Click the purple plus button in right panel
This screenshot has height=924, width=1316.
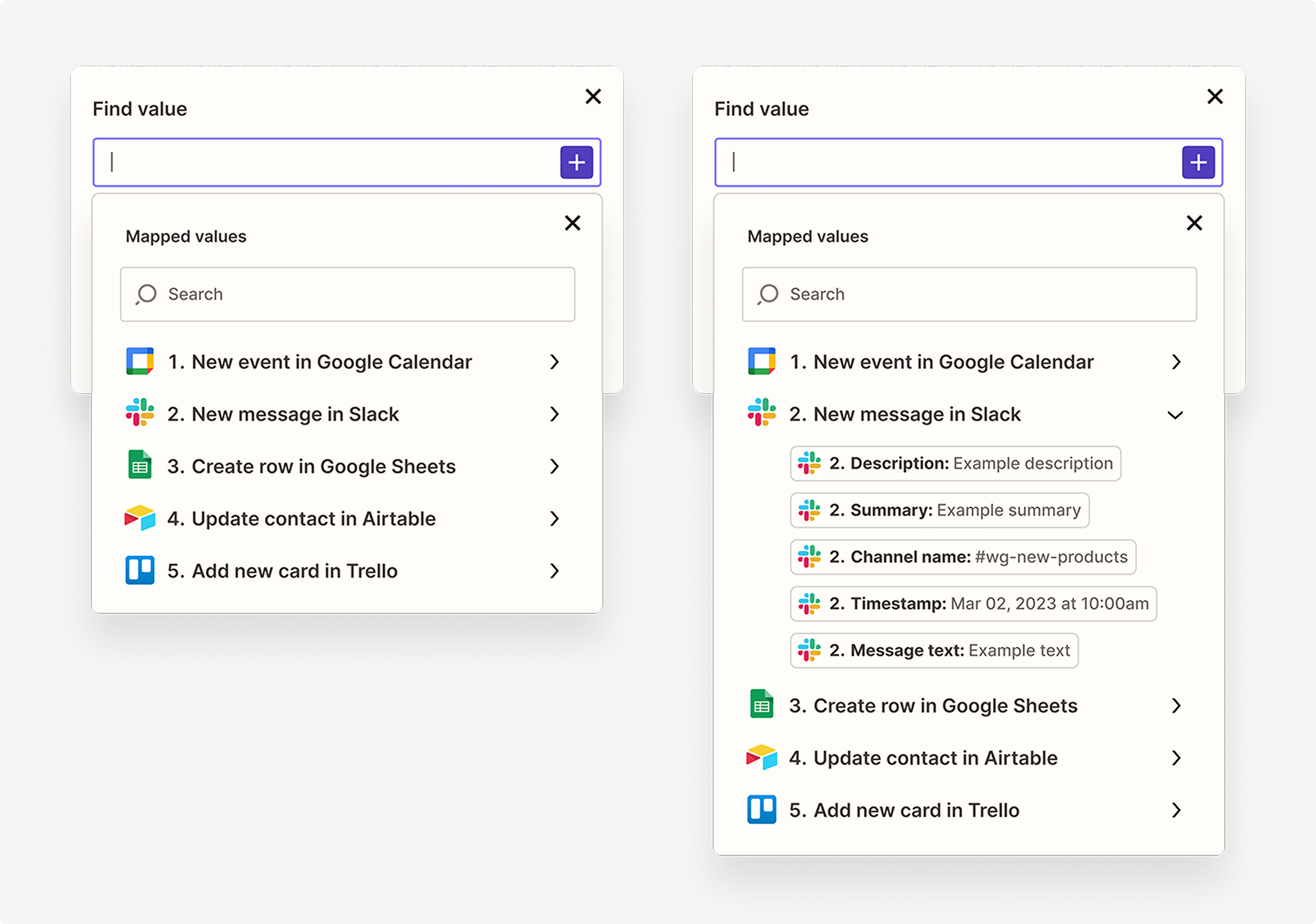click(1198, 162)
